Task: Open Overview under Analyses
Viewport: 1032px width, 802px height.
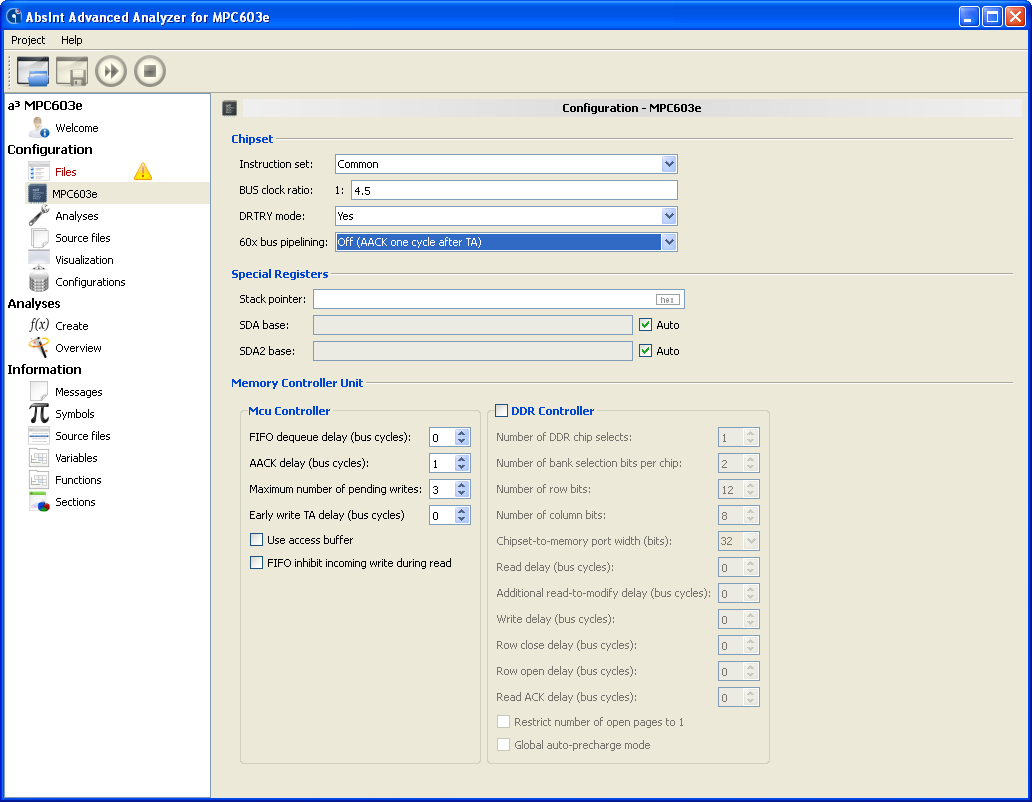Action: click(x=78, y=348)
